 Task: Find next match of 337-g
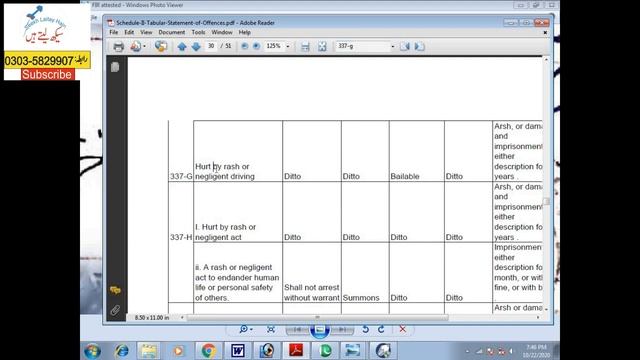click(419, 46)
